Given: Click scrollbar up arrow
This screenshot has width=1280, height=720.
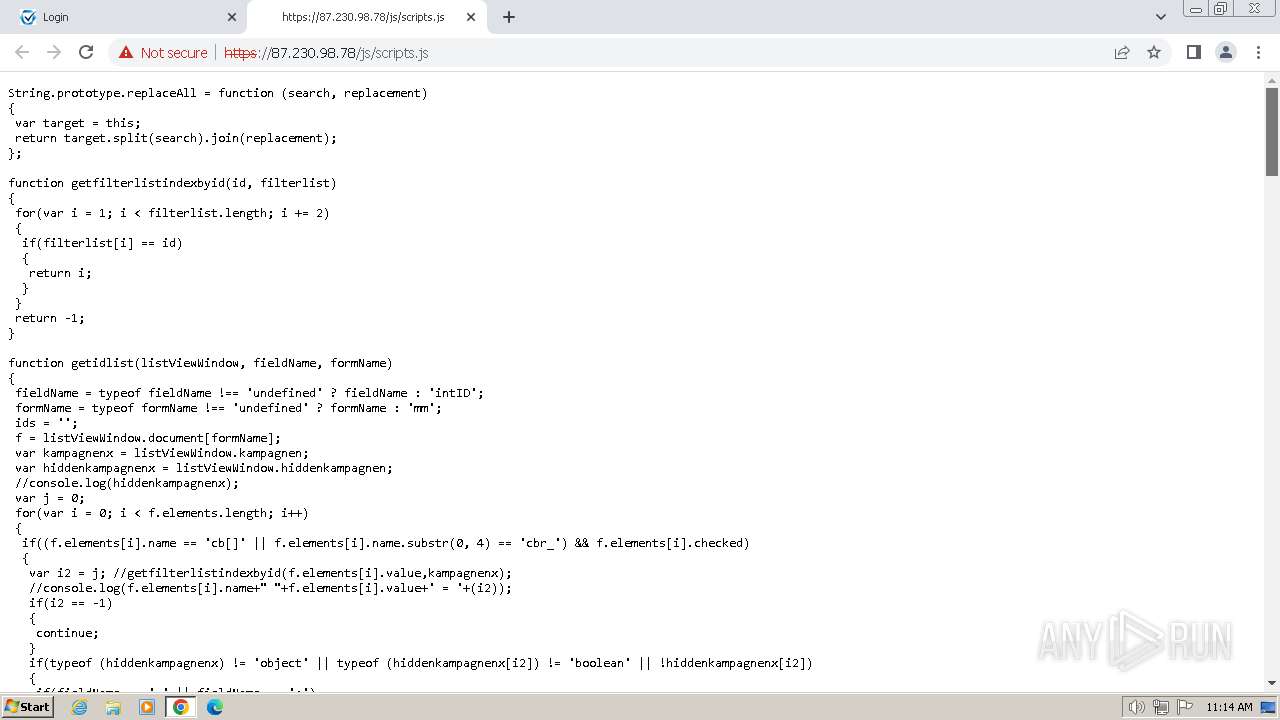Looking at the screenshot, I should [1272, 80].
